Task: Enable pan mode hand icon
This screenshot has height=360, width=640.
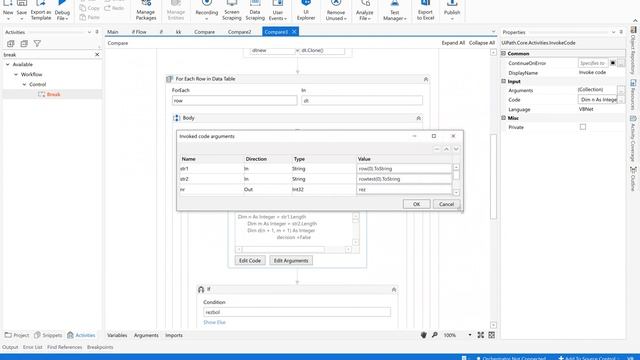Action: (x=424, y=335)
